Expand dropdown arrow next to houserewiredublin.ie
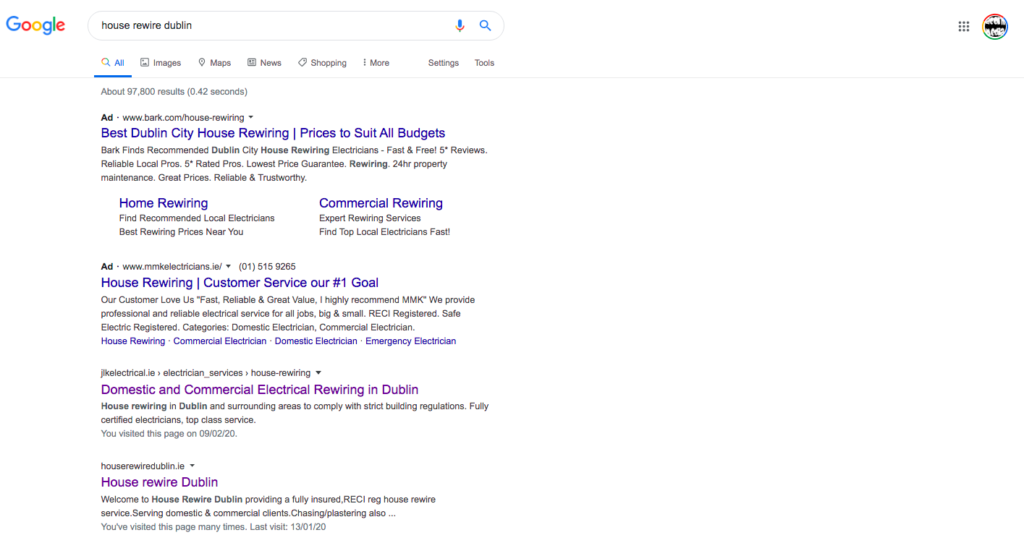Viewport: 1024px width, 543px height. 192,466
